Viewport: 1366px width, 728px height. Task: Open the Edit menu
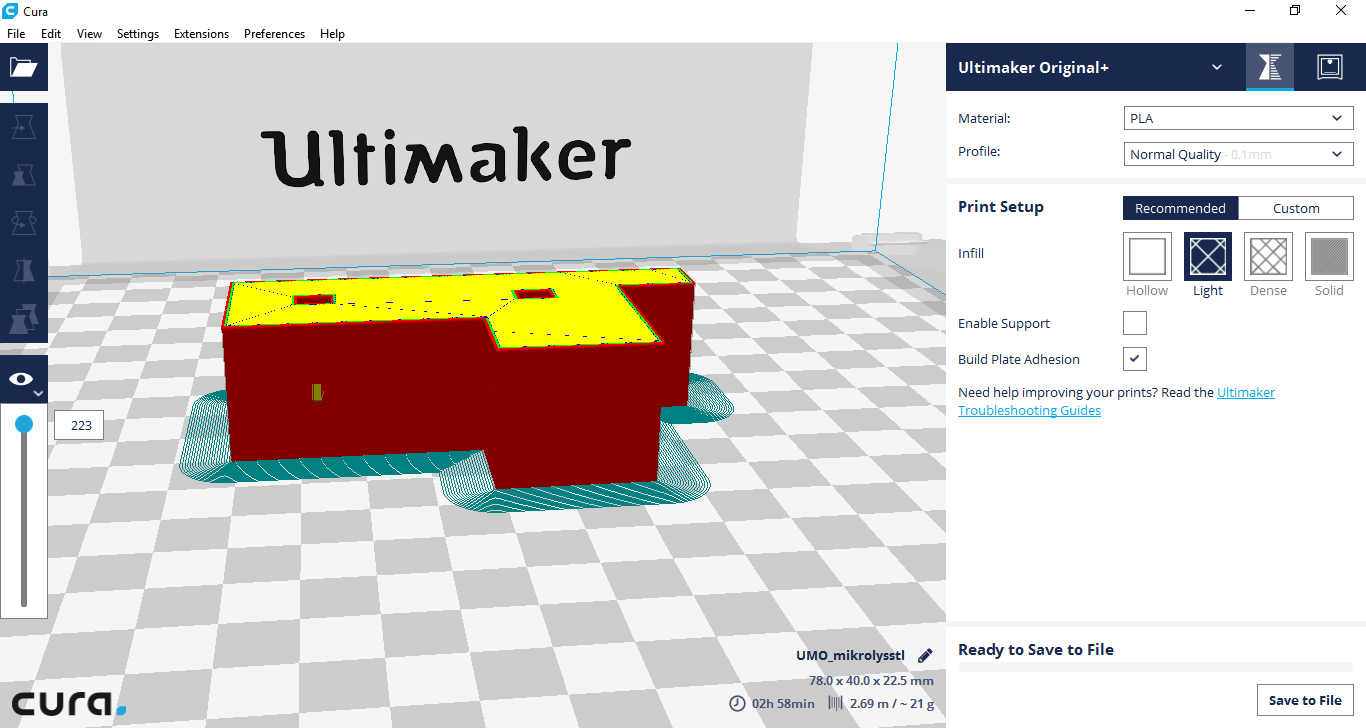coord(51,33)
